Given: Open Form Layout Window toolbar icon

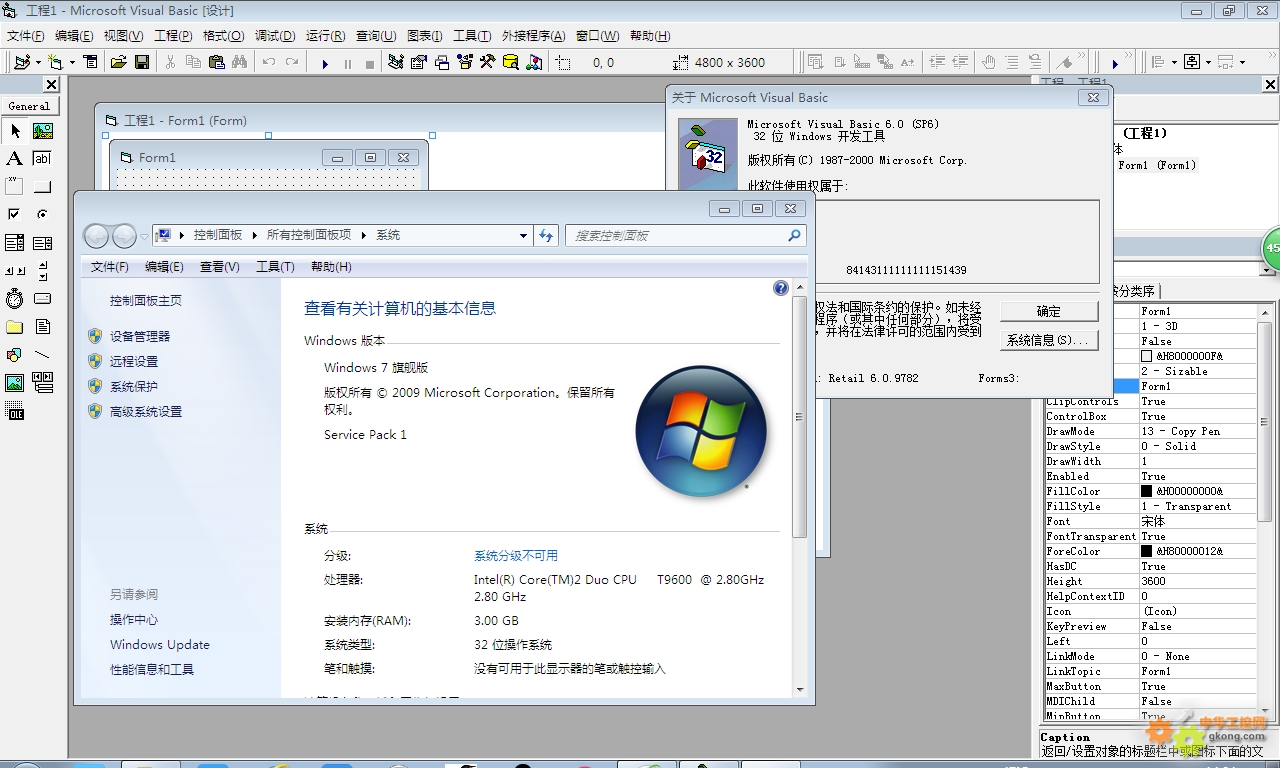Looking at the screenshot, I should coord(442,62).
